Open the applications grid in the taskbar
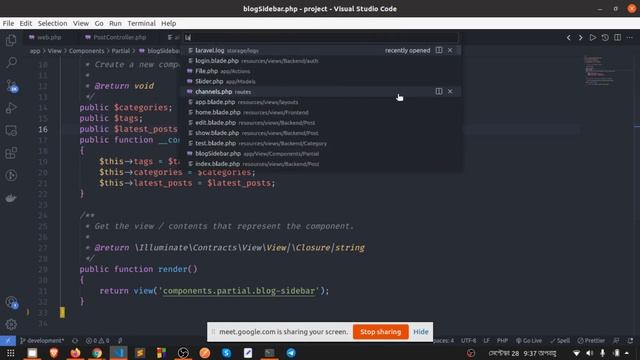 [11, 353]
